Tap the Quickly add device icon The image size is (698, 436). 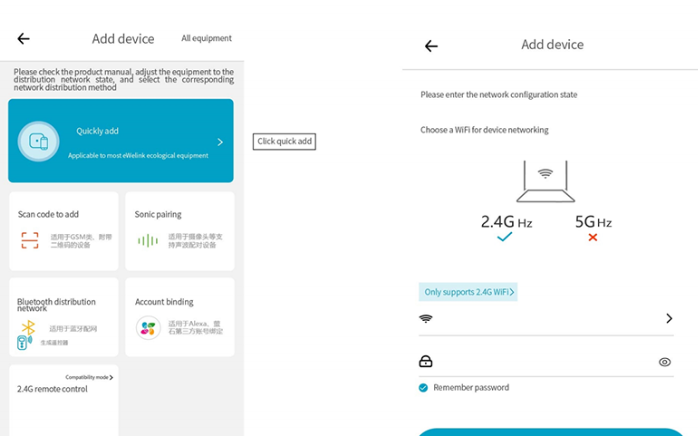pos(38,141)
